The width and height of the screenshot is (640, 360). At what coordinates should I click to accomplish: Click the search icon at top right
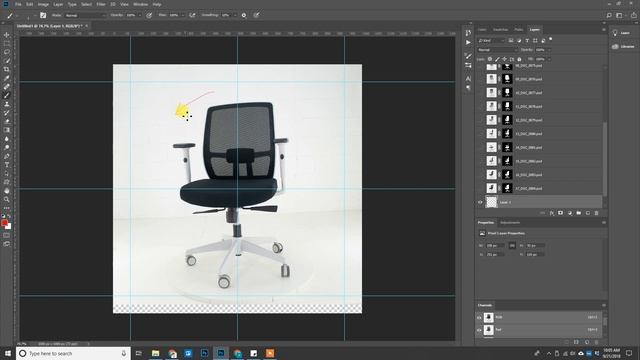(609, 15)
